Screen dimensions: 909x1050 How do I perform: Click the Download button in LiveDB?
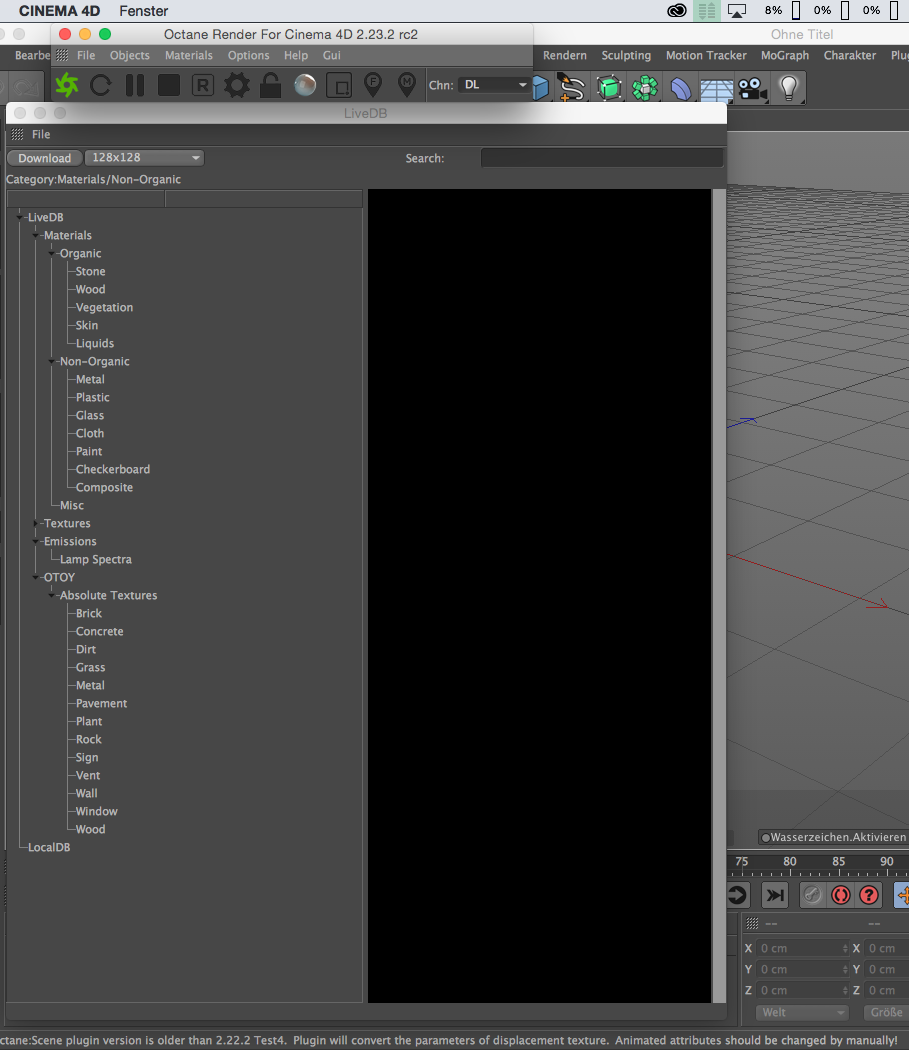pyautogui.click(x=44, y=158)
